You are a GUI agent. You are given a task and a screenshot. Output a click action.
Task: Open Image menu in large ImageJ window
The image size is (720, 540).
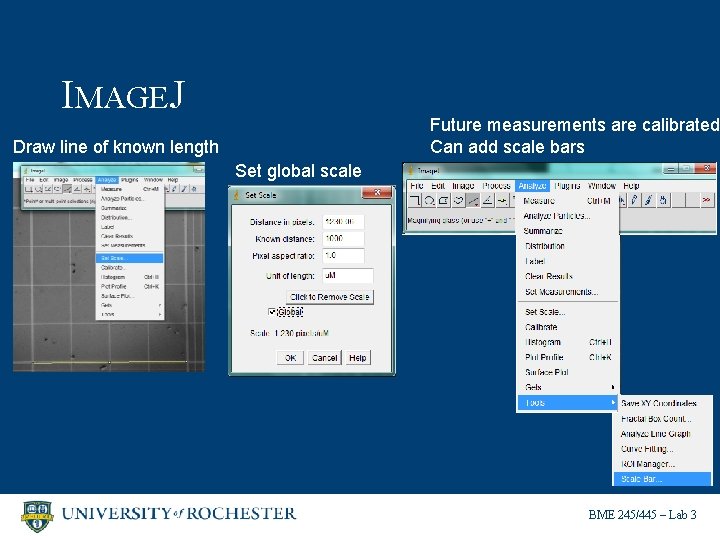463,186
